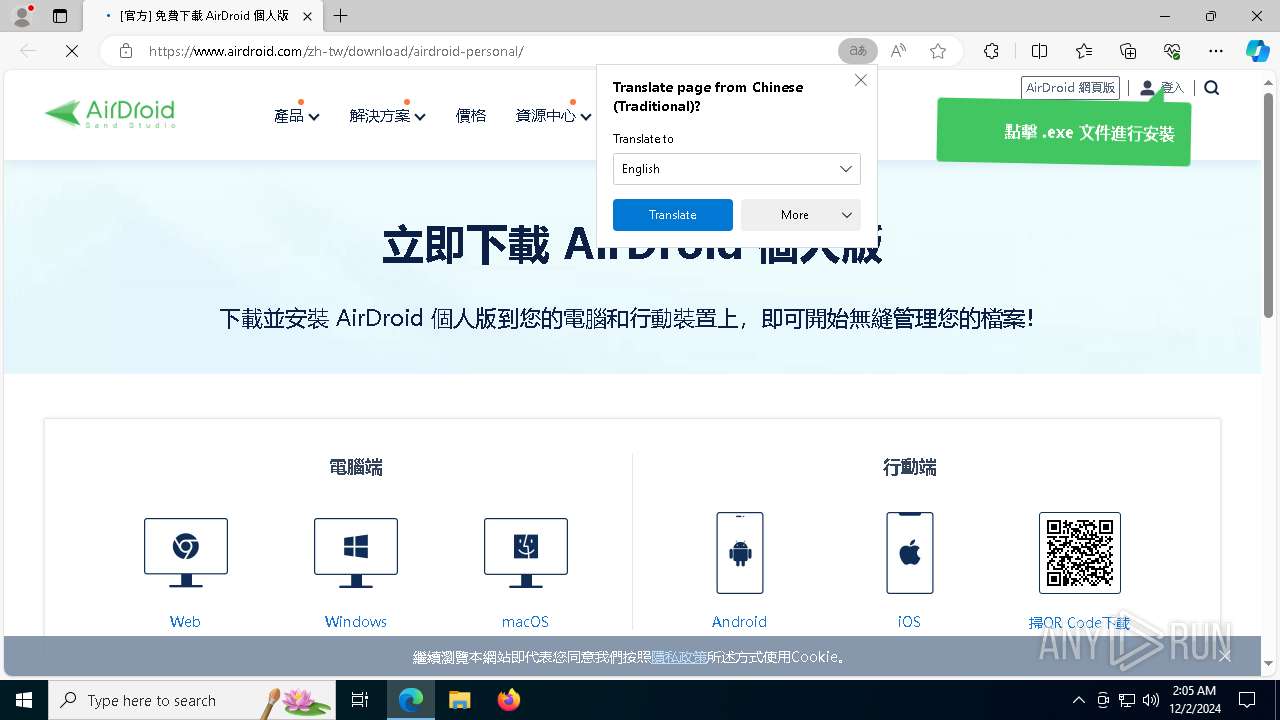The height and width of the screenshot is (720, 1280).
Task: Open the Translate to English dropdown
Action: [x=737, y=169]
